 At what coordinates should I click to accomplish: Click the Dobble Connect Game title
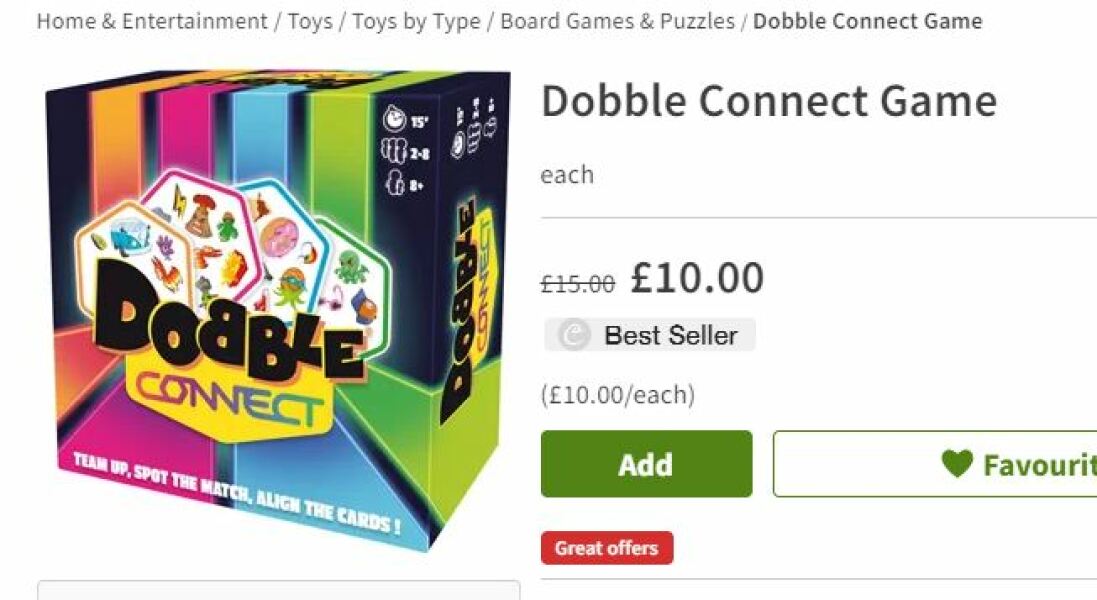coord(769,101)
